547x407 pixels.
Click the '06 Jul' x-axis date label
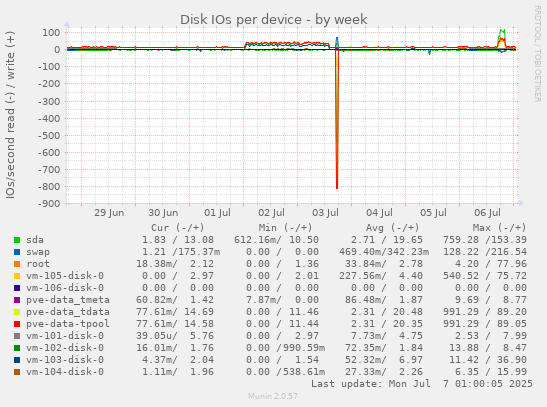[487, 213]
